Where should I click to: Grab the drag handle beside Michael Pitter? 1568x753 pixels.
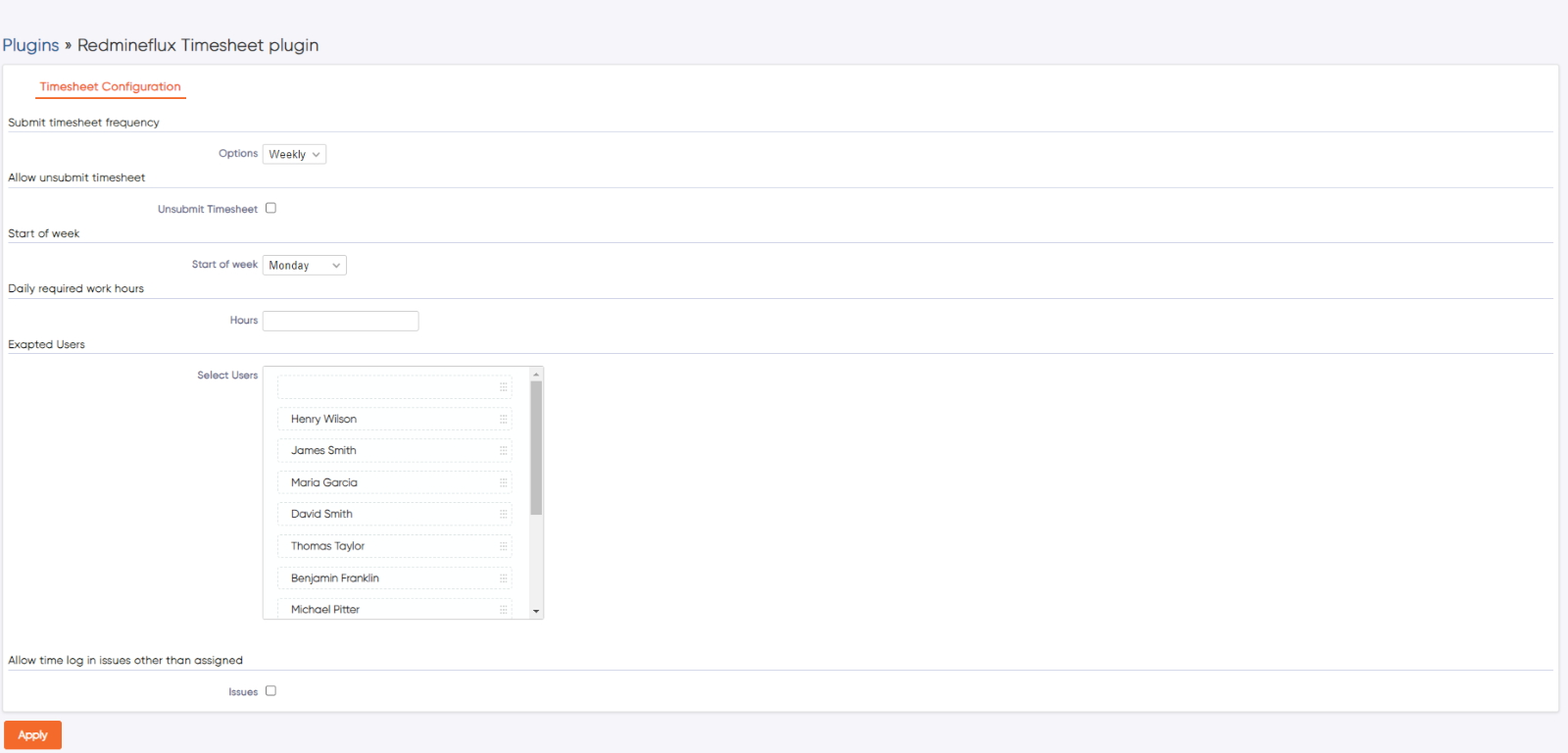pos(502,609)
